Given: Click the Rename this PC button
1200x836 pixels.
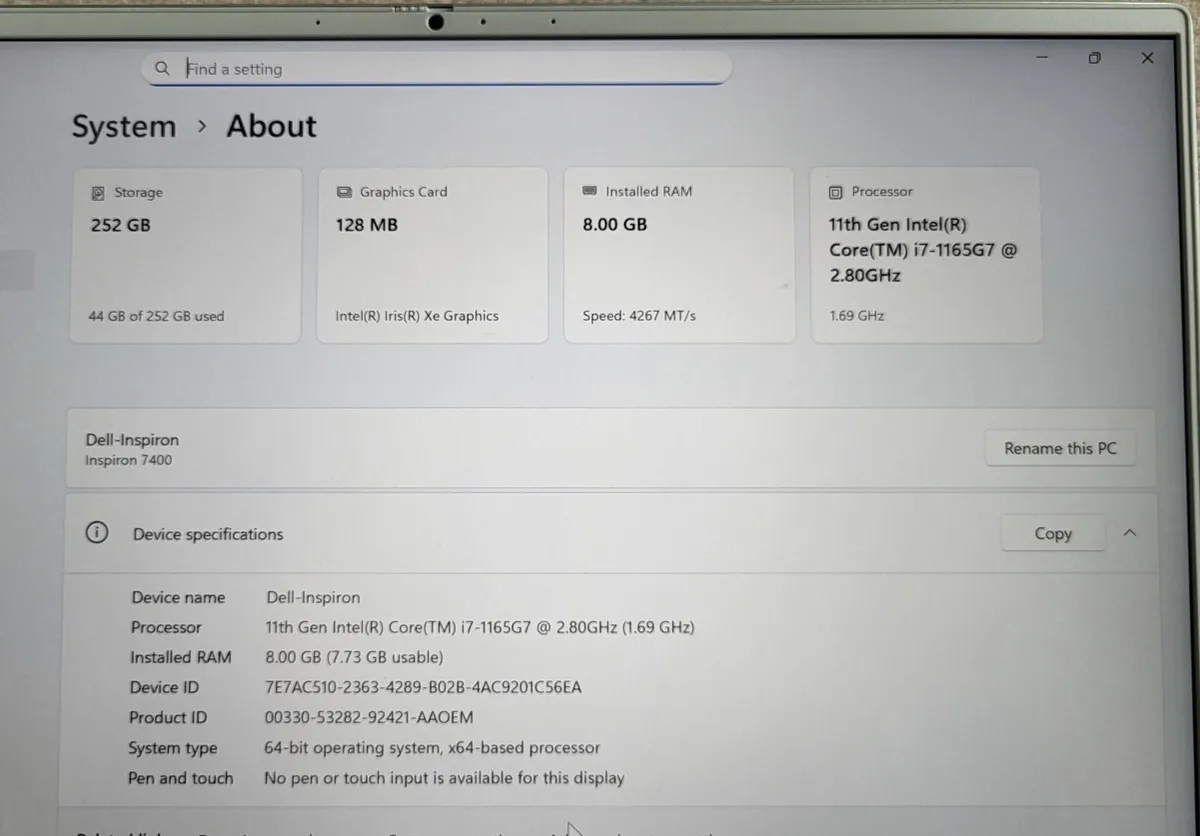Looking at the screenshot, I should pyautogui.click(x=1060, y=448).
